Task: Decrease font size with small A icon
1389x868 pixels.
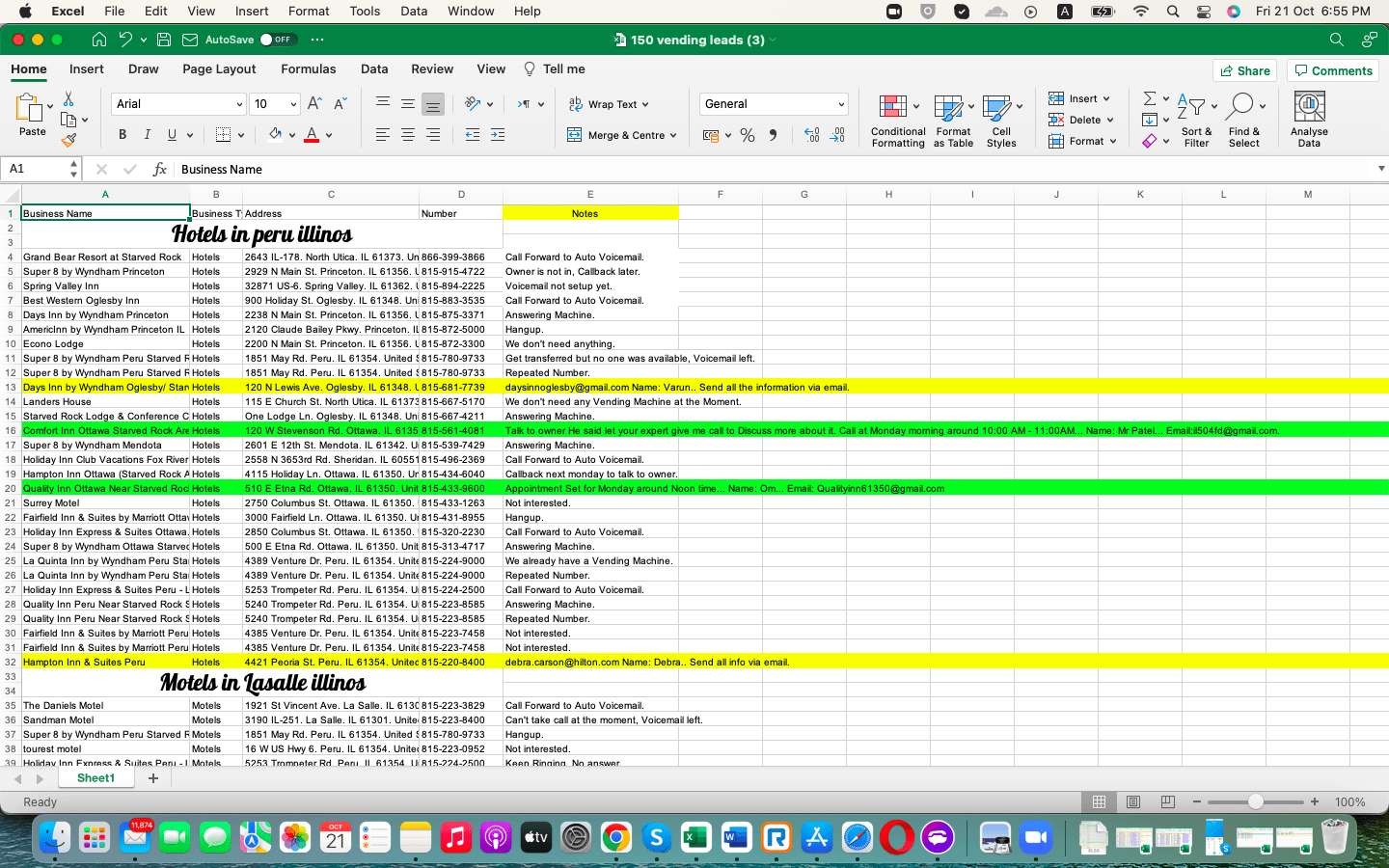Action: [340, 104]
